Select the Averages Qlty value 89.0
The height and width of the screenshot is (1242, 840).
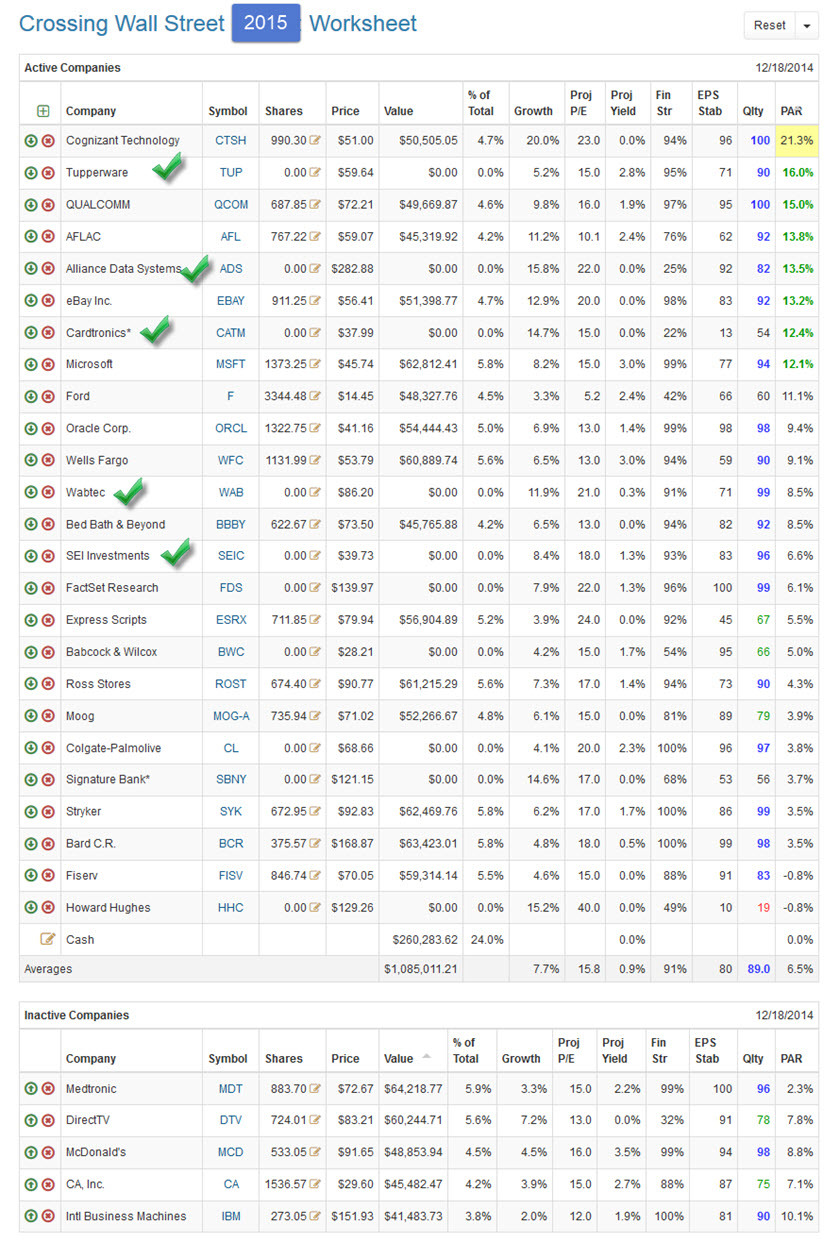(758, 970)
